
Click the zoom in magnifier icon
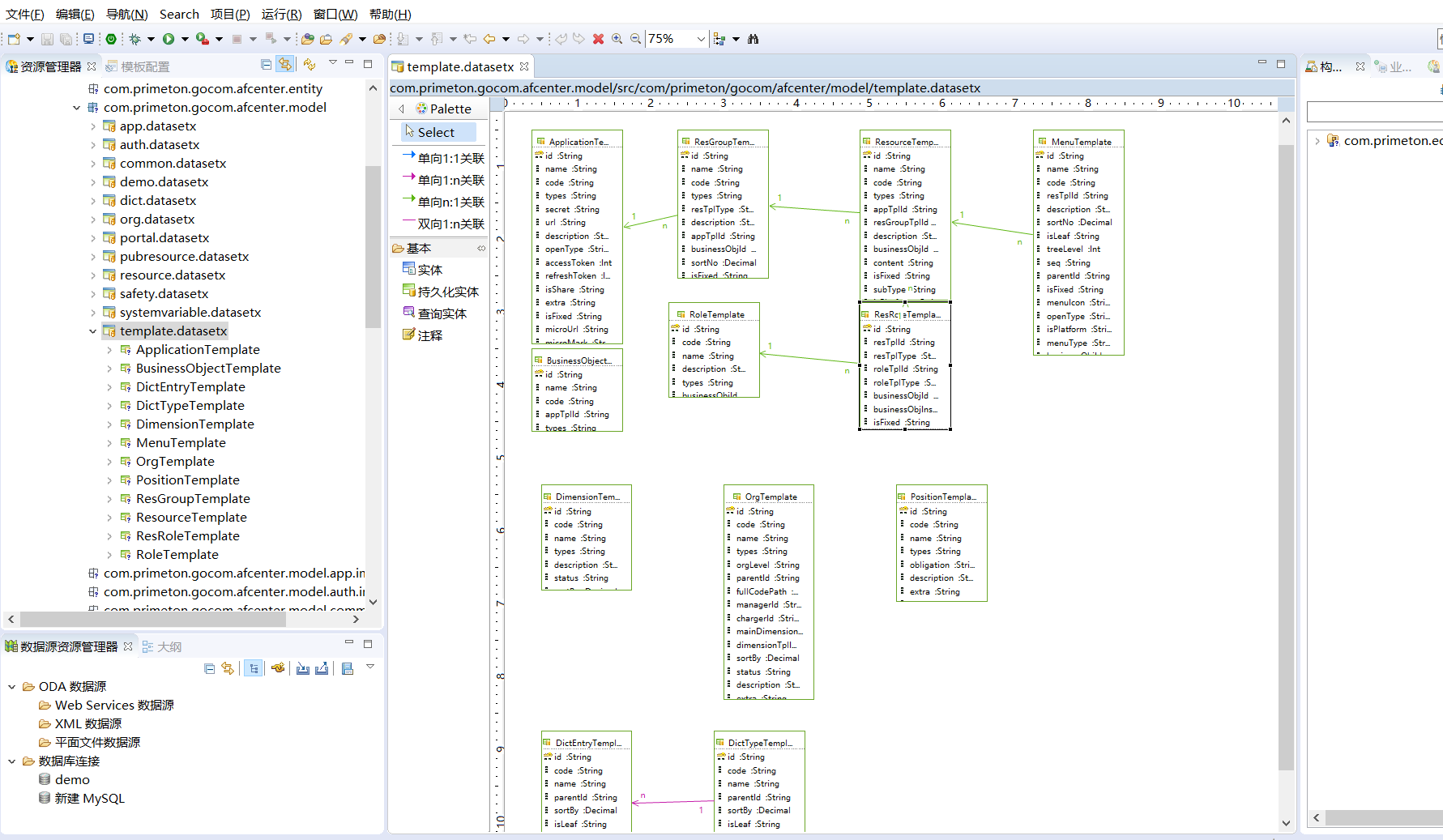[617, 39]
